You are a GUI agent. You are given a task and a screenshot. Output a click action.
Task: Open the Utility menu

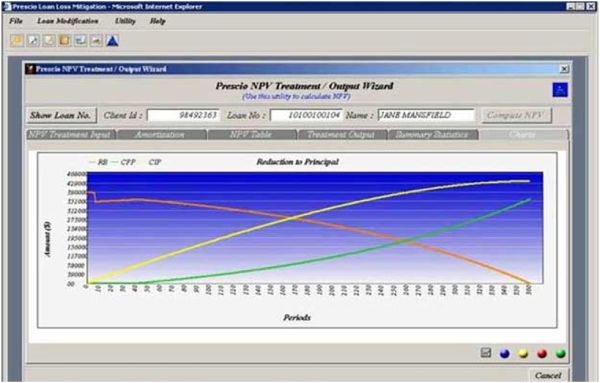click(x=126, y=21)
